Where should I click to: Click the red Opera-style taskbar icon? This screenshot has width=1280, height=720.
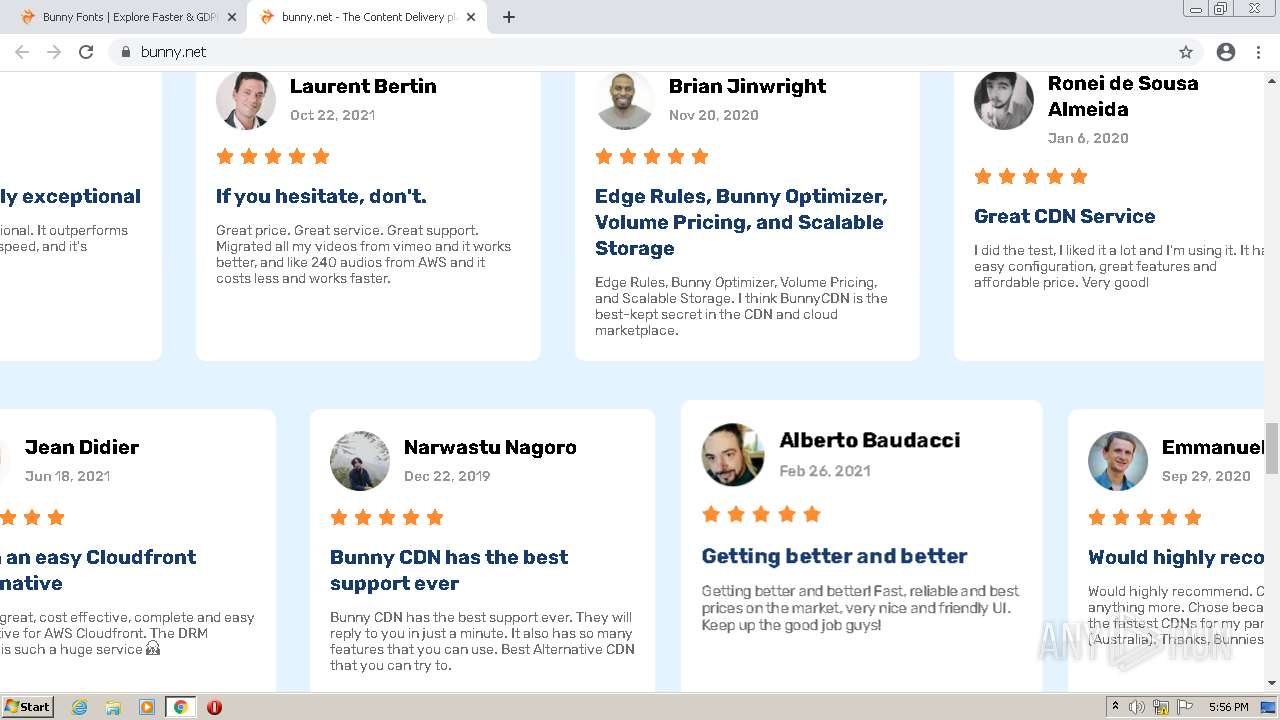tap(214, 707)
